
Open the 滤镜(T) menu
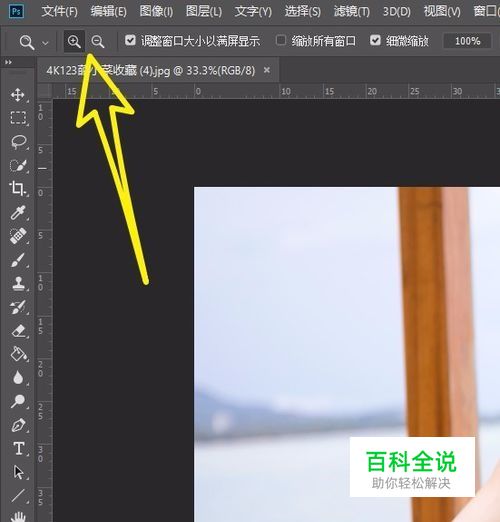tap(352, 12)
